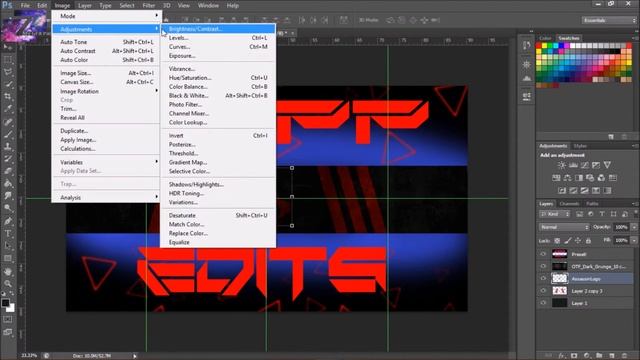
Task: Open the Filter menu in the menu bar
Action: click(x=148, y=5)
